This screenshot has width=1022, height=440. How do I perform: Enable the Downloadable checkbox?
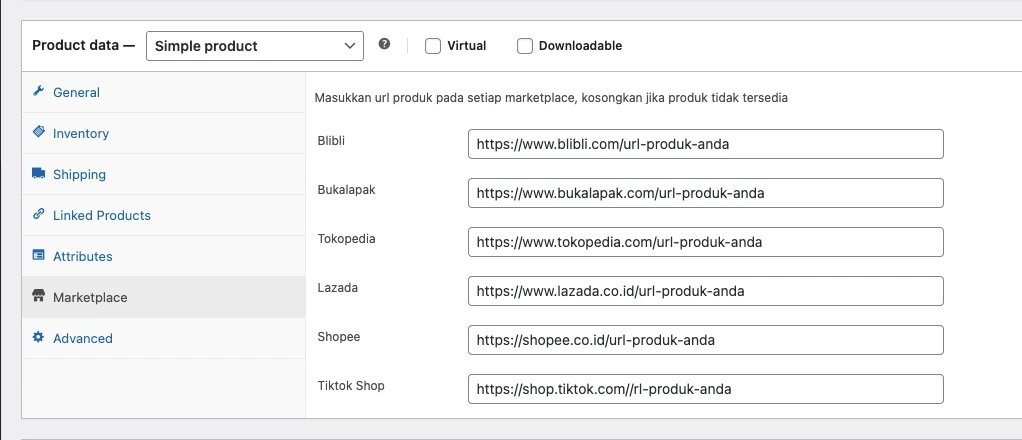pyautogui.click(x=525, y=46)
